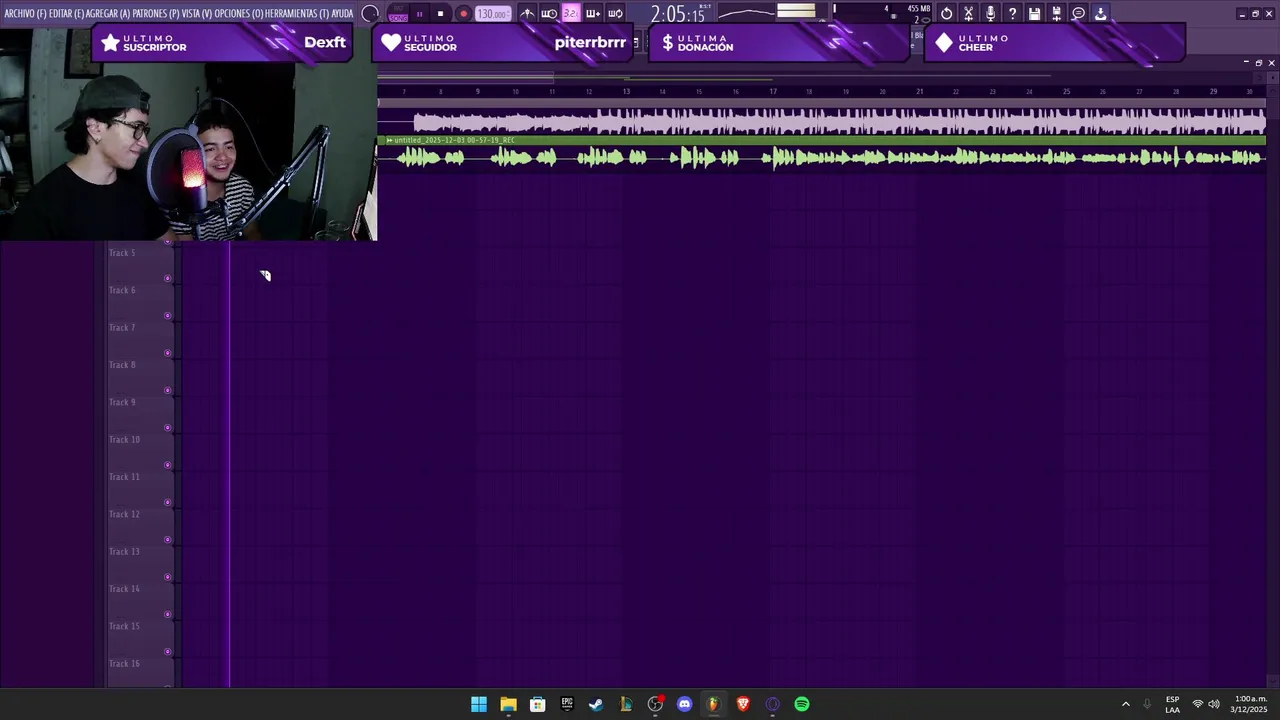The height and width of the screenshot is (720, 1280).
Task: Open the OPCIONES (O) menu
Action: [x=239, y=14]
